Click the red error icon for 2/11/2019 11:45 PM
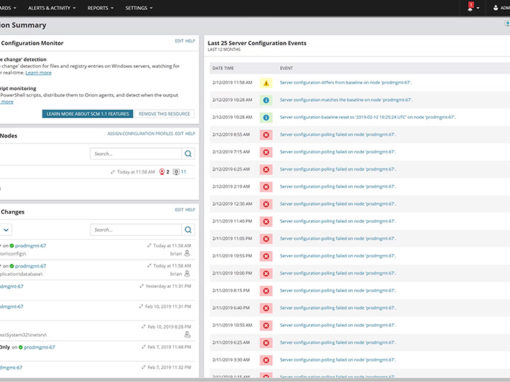This screenshot has height=382, width=510. 266,221
